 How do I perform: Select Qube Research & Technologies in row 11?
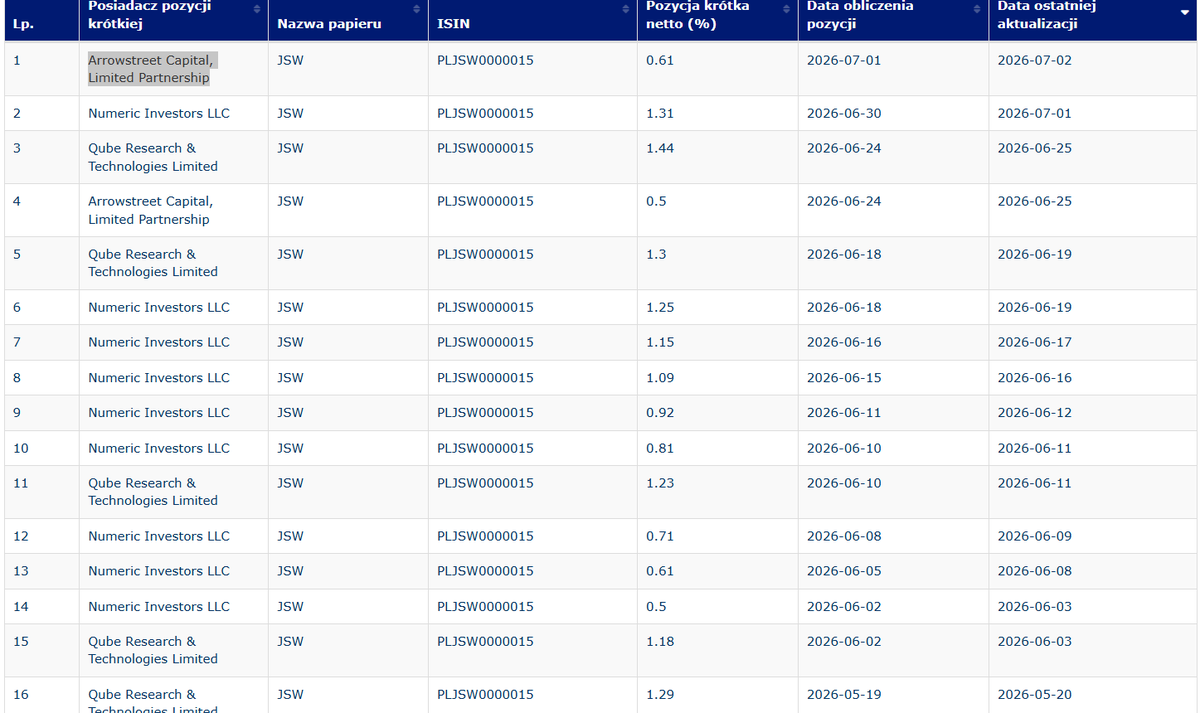(x=153, y=492)
